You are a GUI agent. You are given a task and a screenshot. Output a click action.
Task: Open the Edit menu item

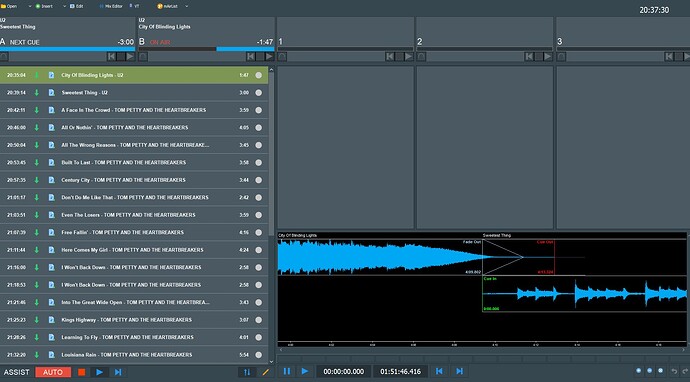point(77,6)
